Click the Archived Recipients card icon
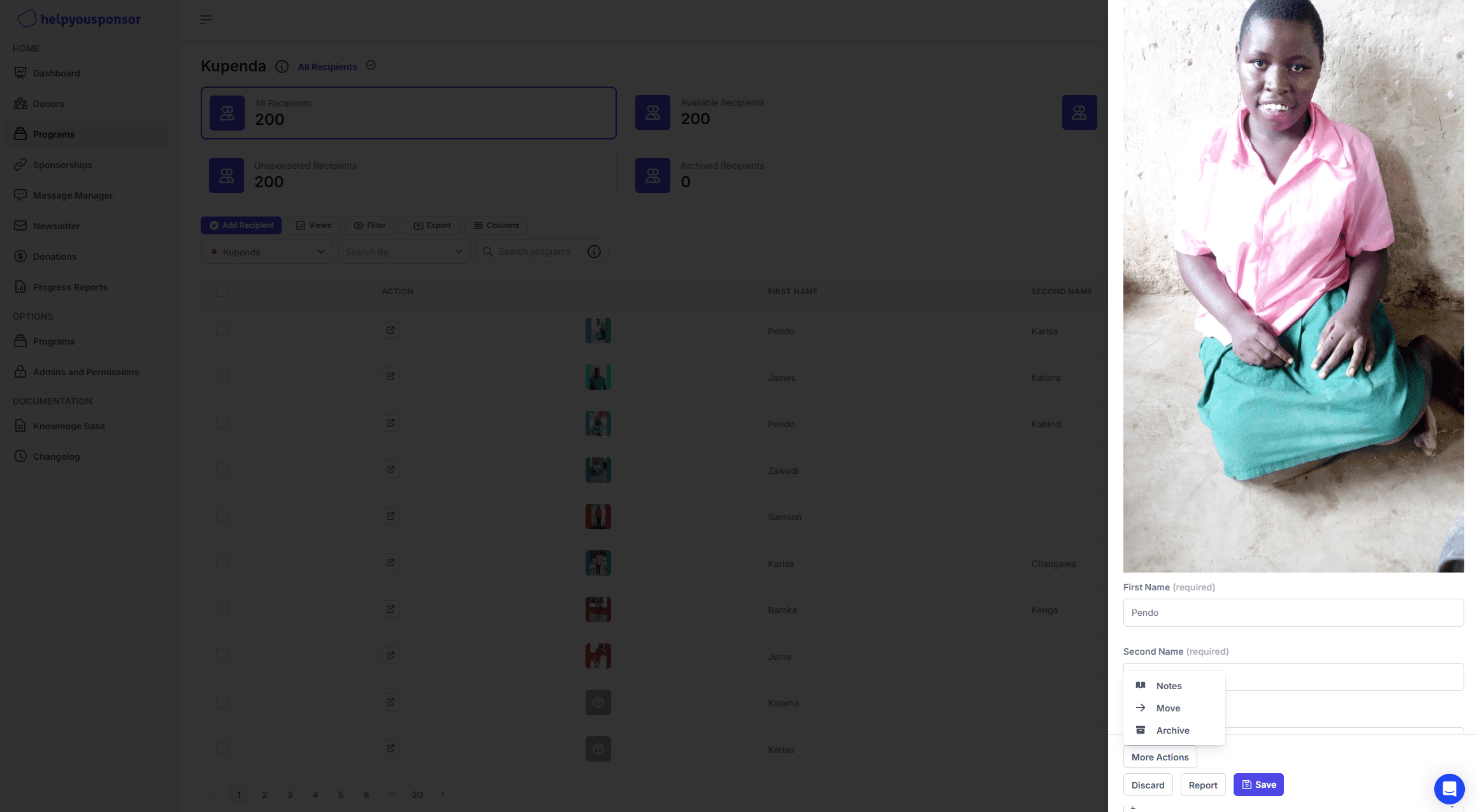This screenshot has height=812, width=1477. click(x=652, y=175)
